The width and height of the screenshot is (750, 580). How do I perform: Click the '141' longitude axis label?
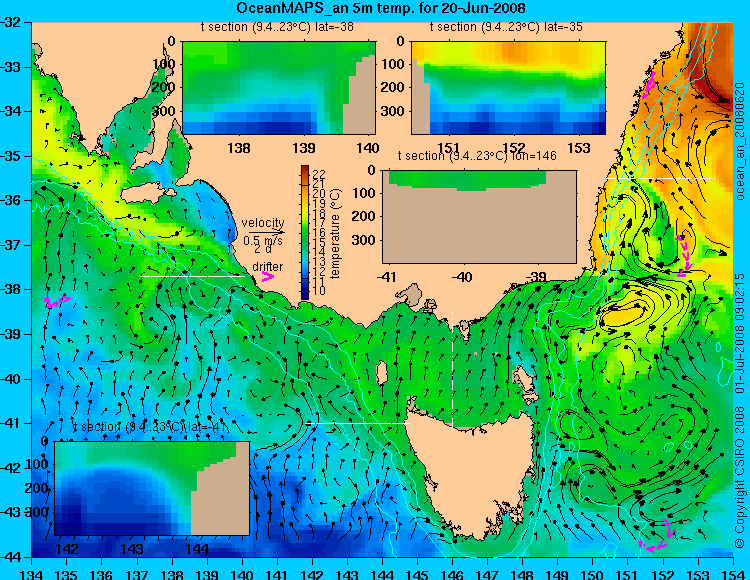(277, 574)
